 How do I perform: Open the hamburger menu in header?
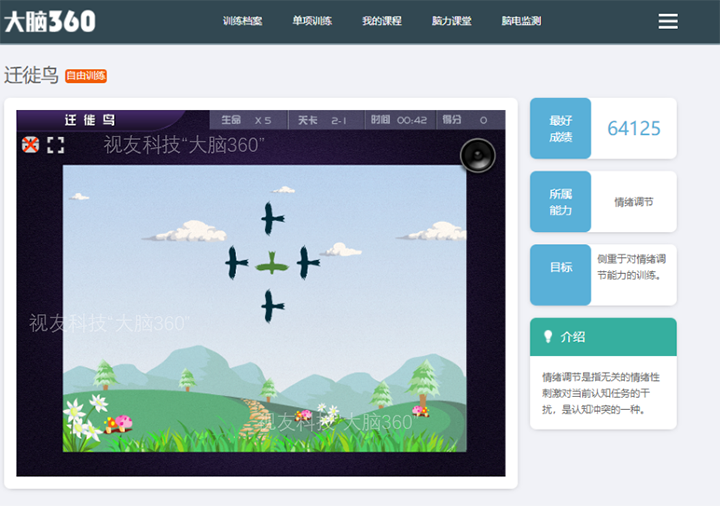[x=667, y=21]
